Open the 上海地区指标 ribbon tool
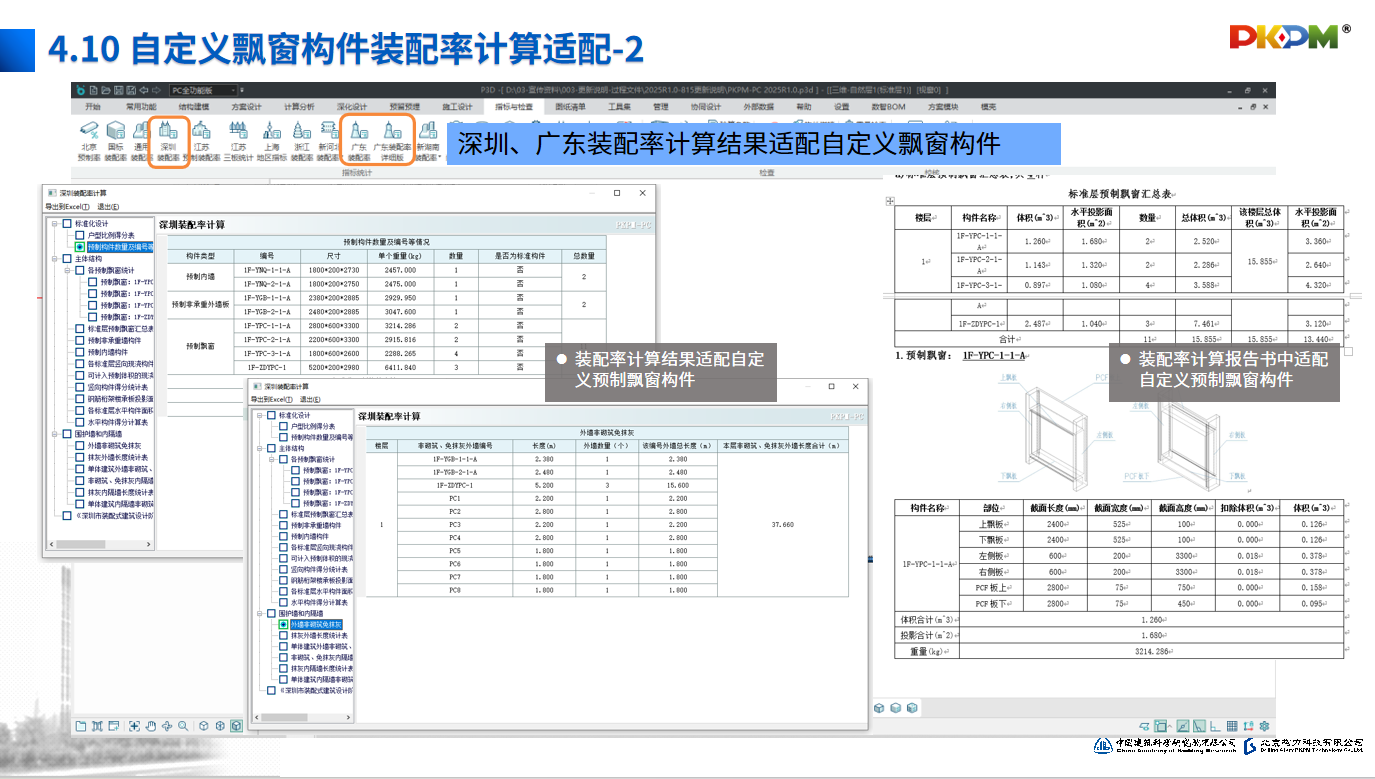1375x779 pixels. coord(271,142)
